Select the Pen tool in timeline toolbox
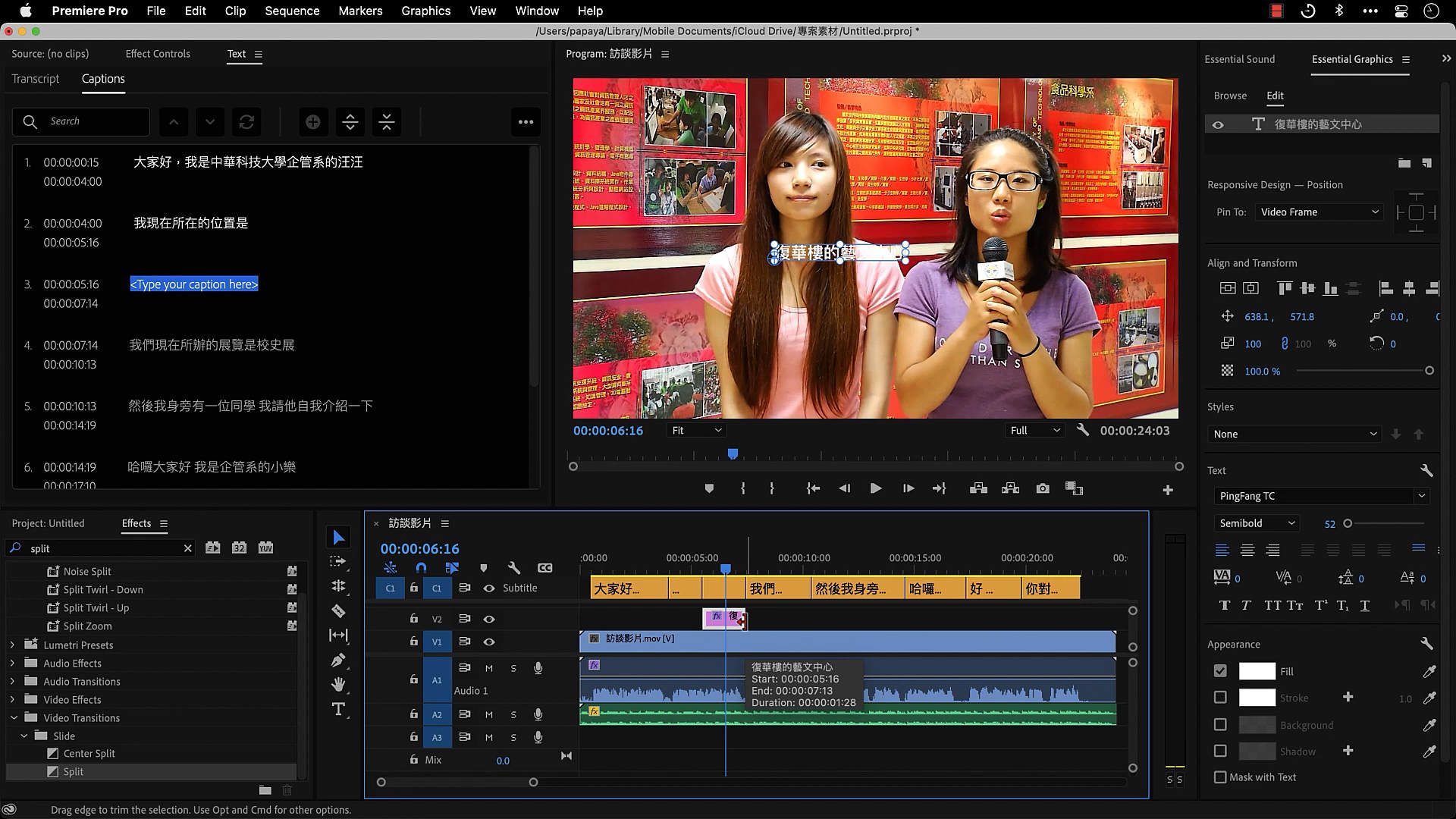 pos(338,661)
